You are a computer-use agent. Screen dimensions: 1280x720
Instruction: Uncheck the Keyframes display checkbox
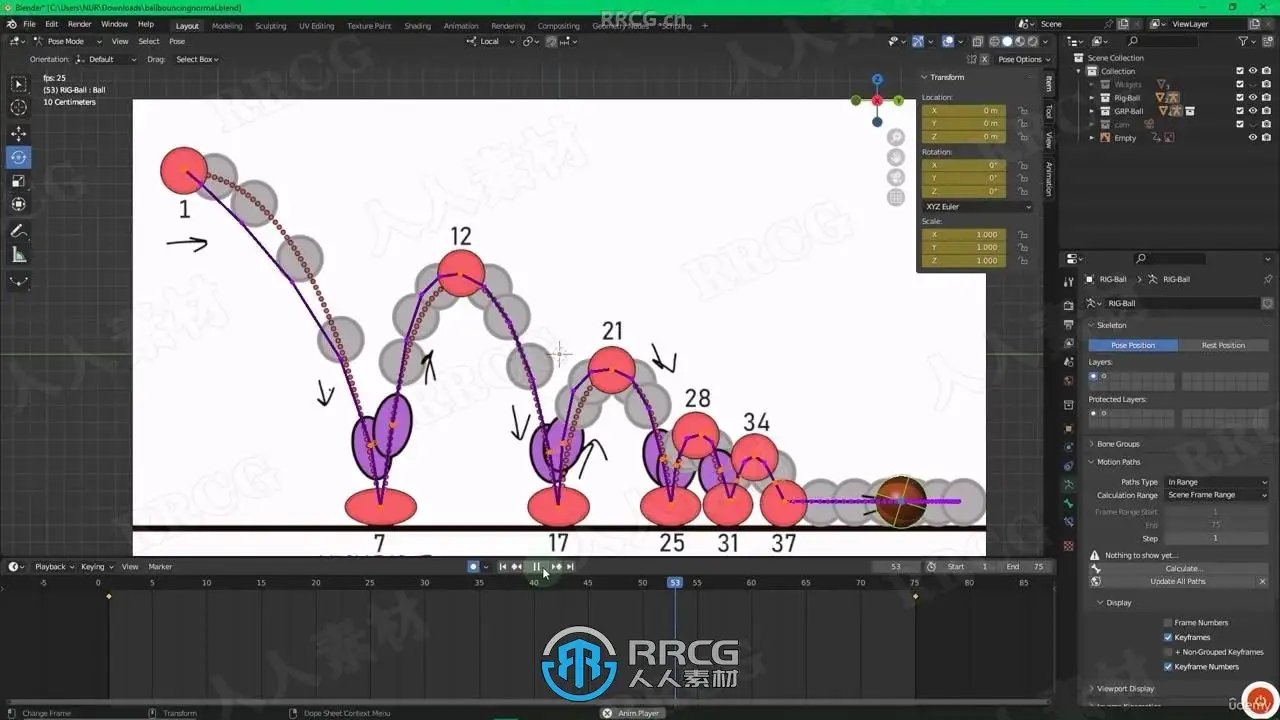(x=1168, y=637)
